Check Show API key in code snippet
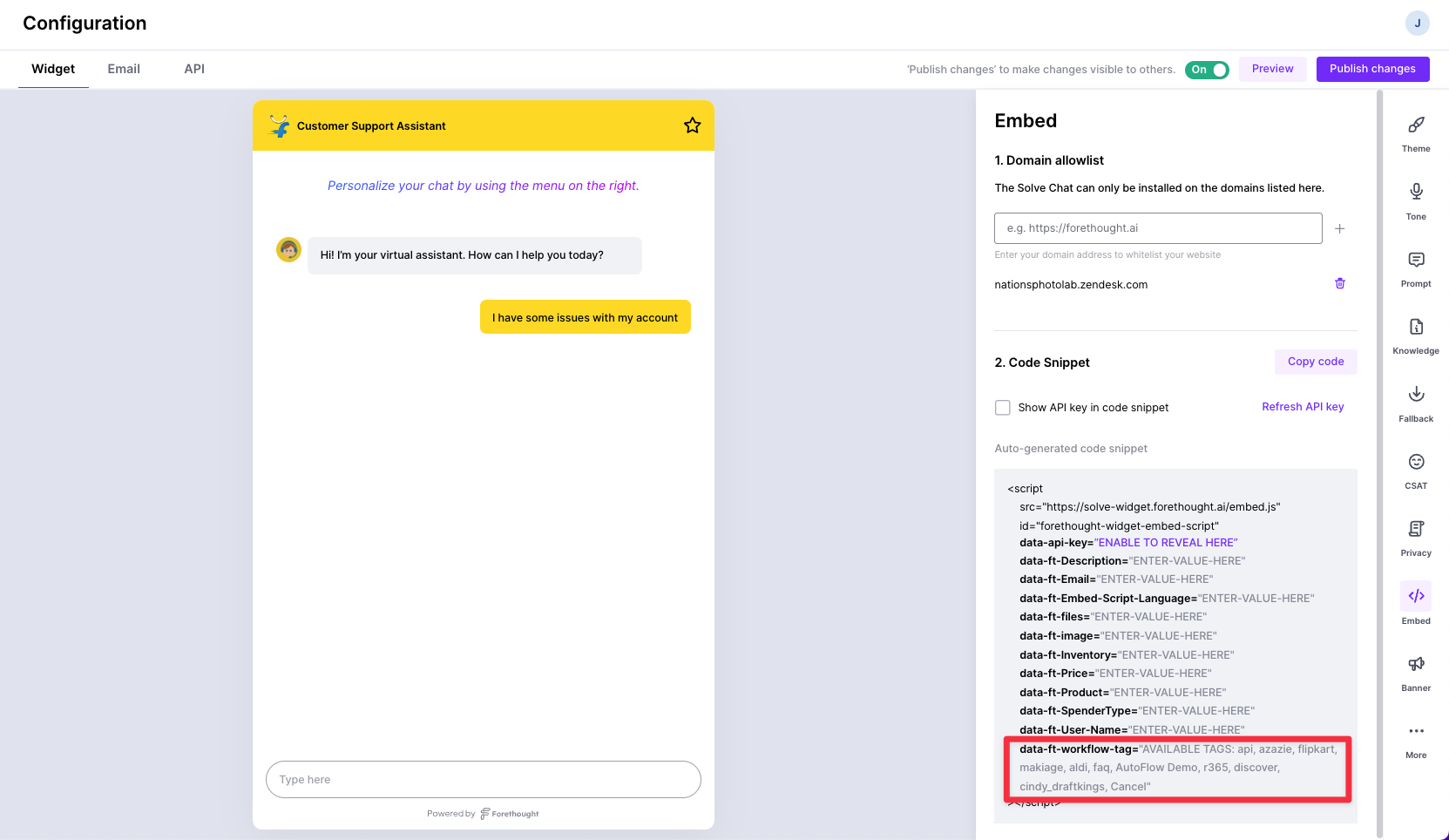 click(x=1003, y=408)
